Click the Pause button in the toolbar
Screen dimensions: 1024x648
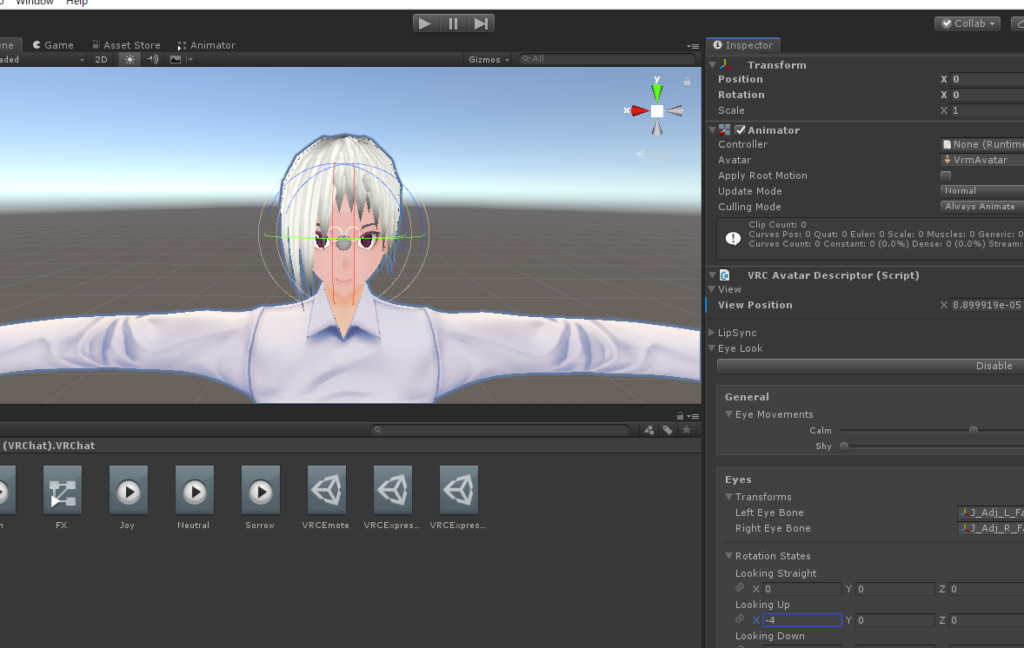click(x=453, y=24)
